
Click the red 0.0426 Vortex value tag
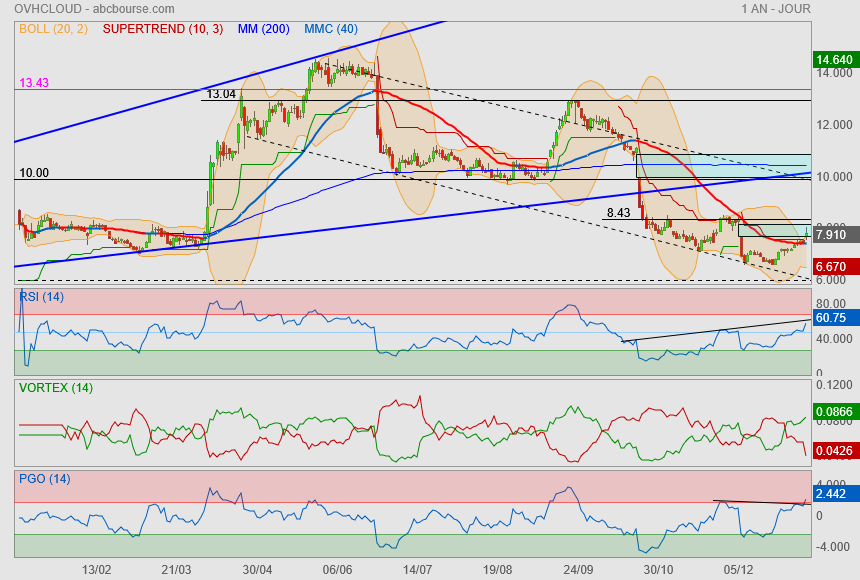click(x=833, y=451)
